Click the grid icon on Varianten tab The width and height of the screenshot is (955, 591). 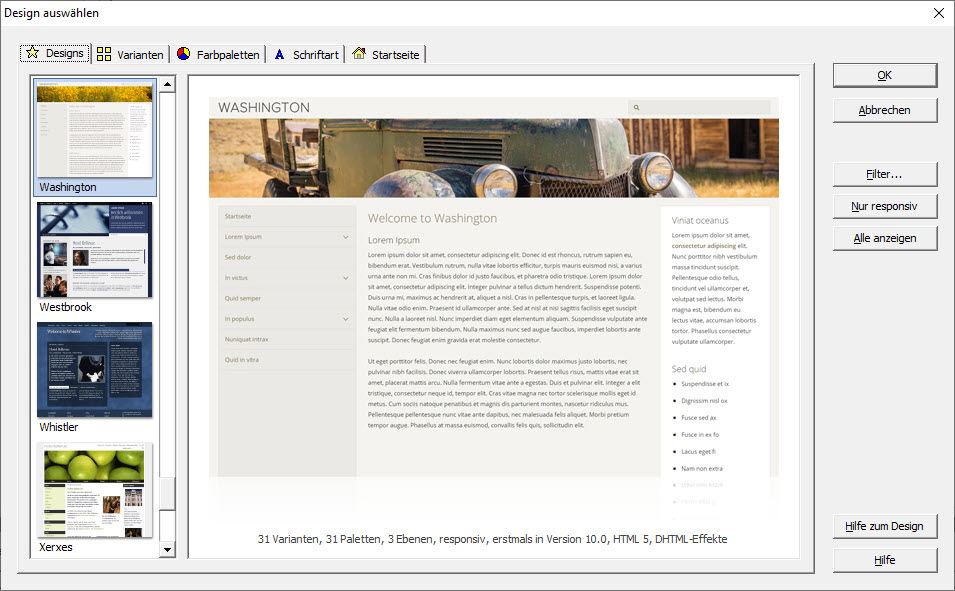pyautogui.click(x=104, y=54)
